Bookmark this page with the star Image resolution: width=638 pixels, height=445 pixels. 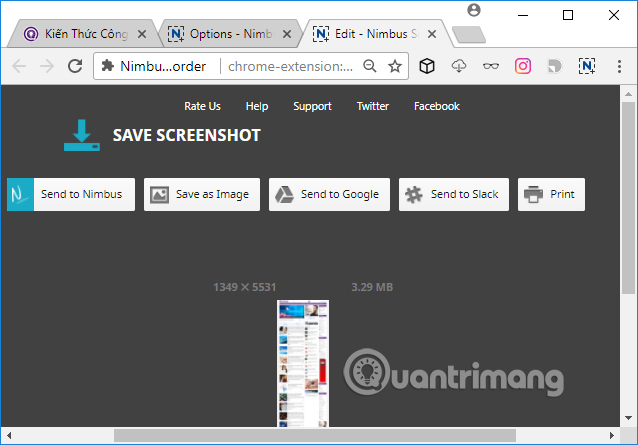395,66
